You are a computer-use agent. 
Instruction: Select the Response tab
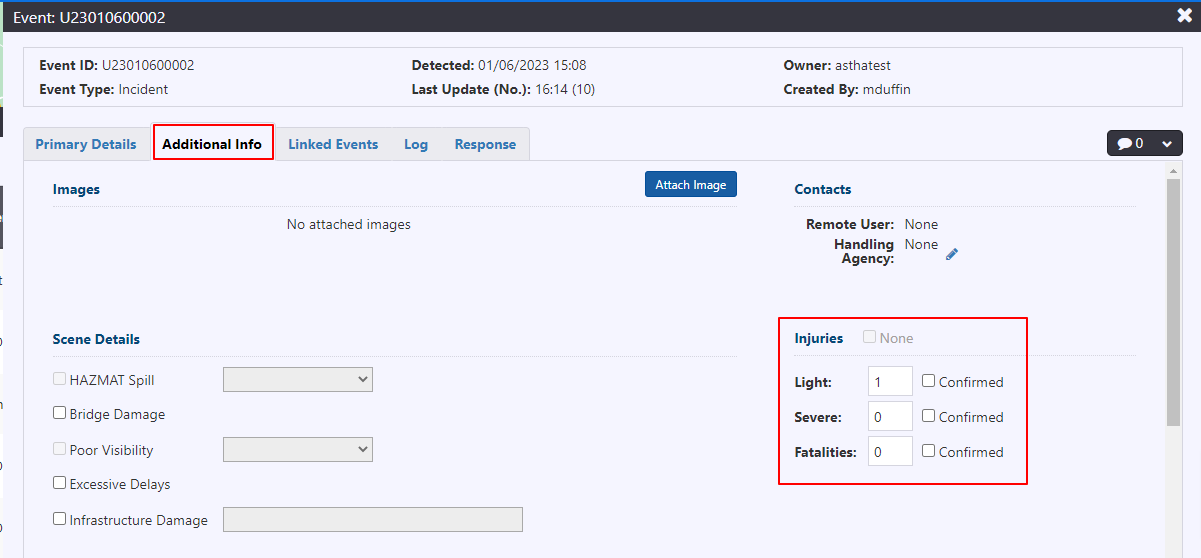click(485, 144)
